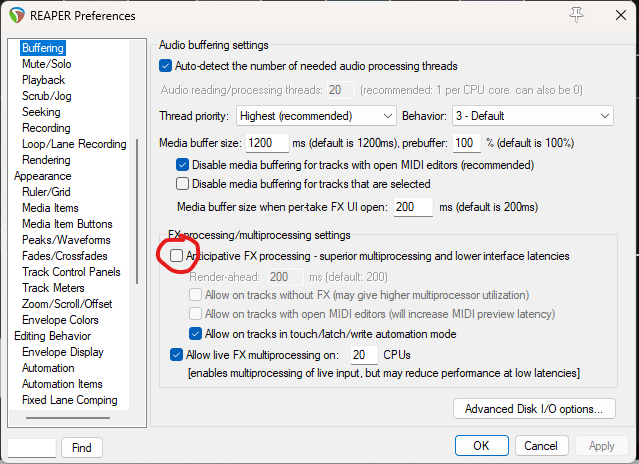Open the Envelope Colors page

[60, 320]
